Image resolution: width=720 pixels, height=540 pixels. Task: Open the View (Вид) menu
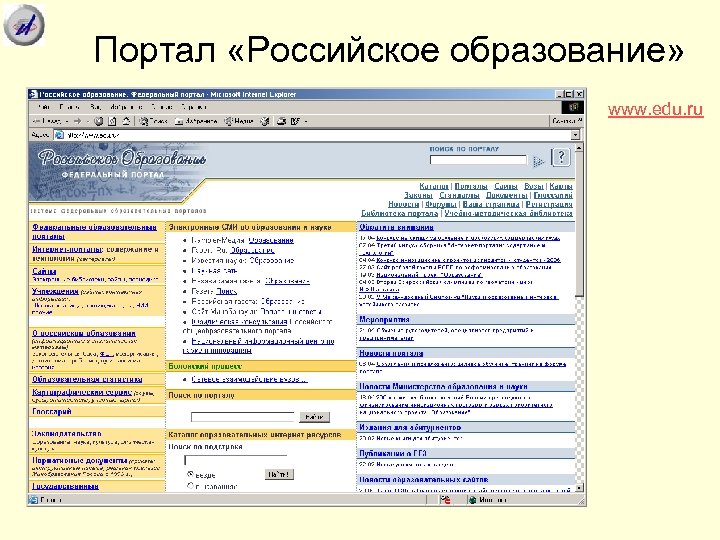click(x=96, y=107)
